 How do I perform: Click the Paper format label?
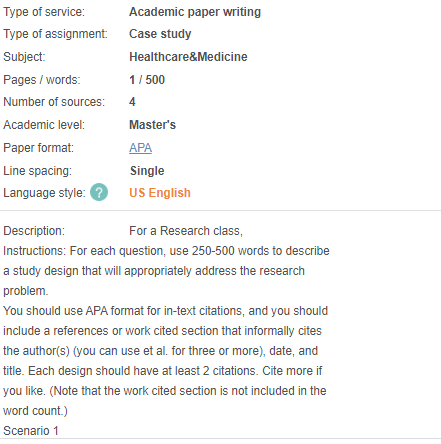[38, 148]
